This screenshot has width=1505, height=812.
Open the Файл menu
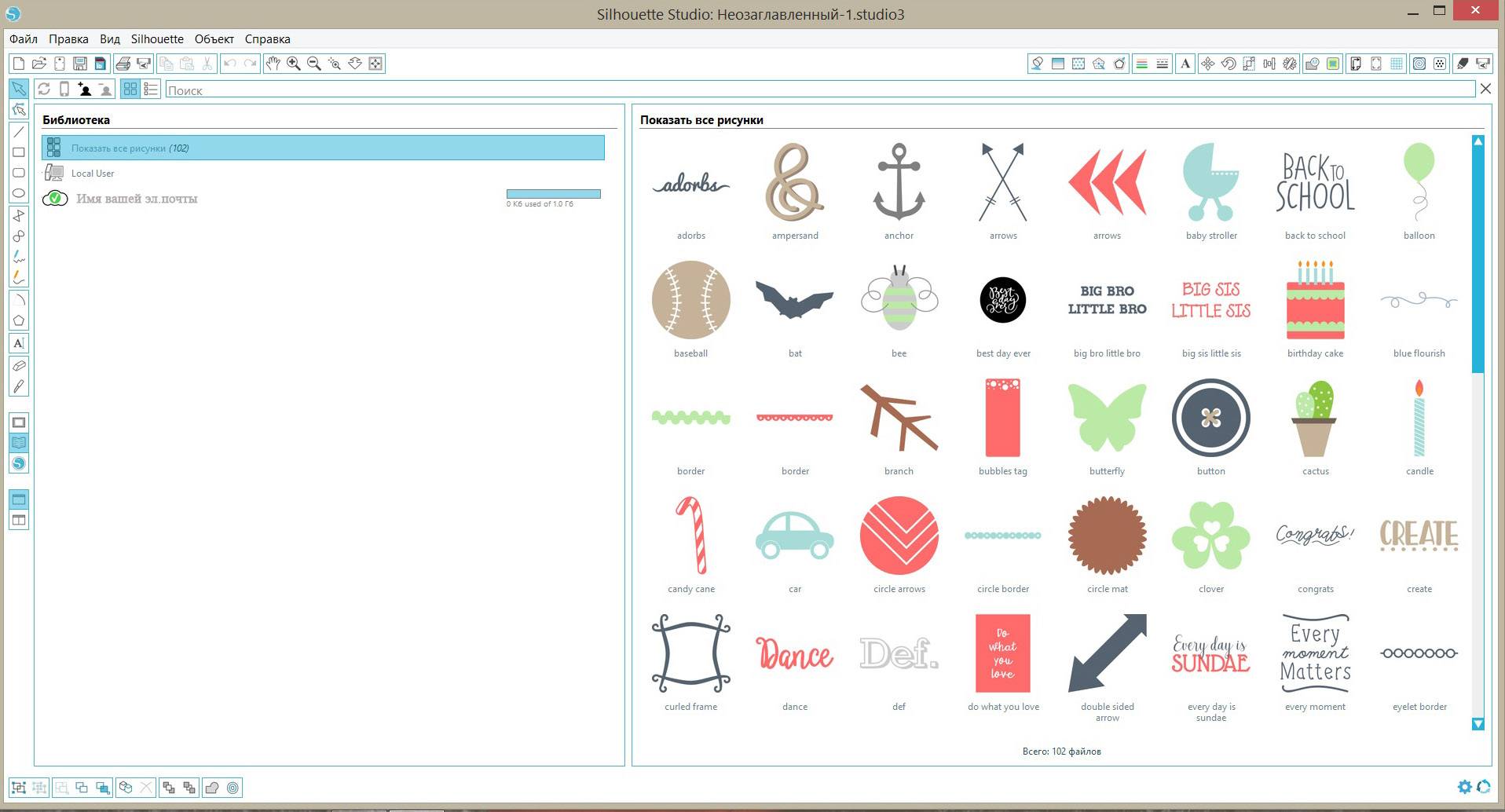click(x=24, y=38)
